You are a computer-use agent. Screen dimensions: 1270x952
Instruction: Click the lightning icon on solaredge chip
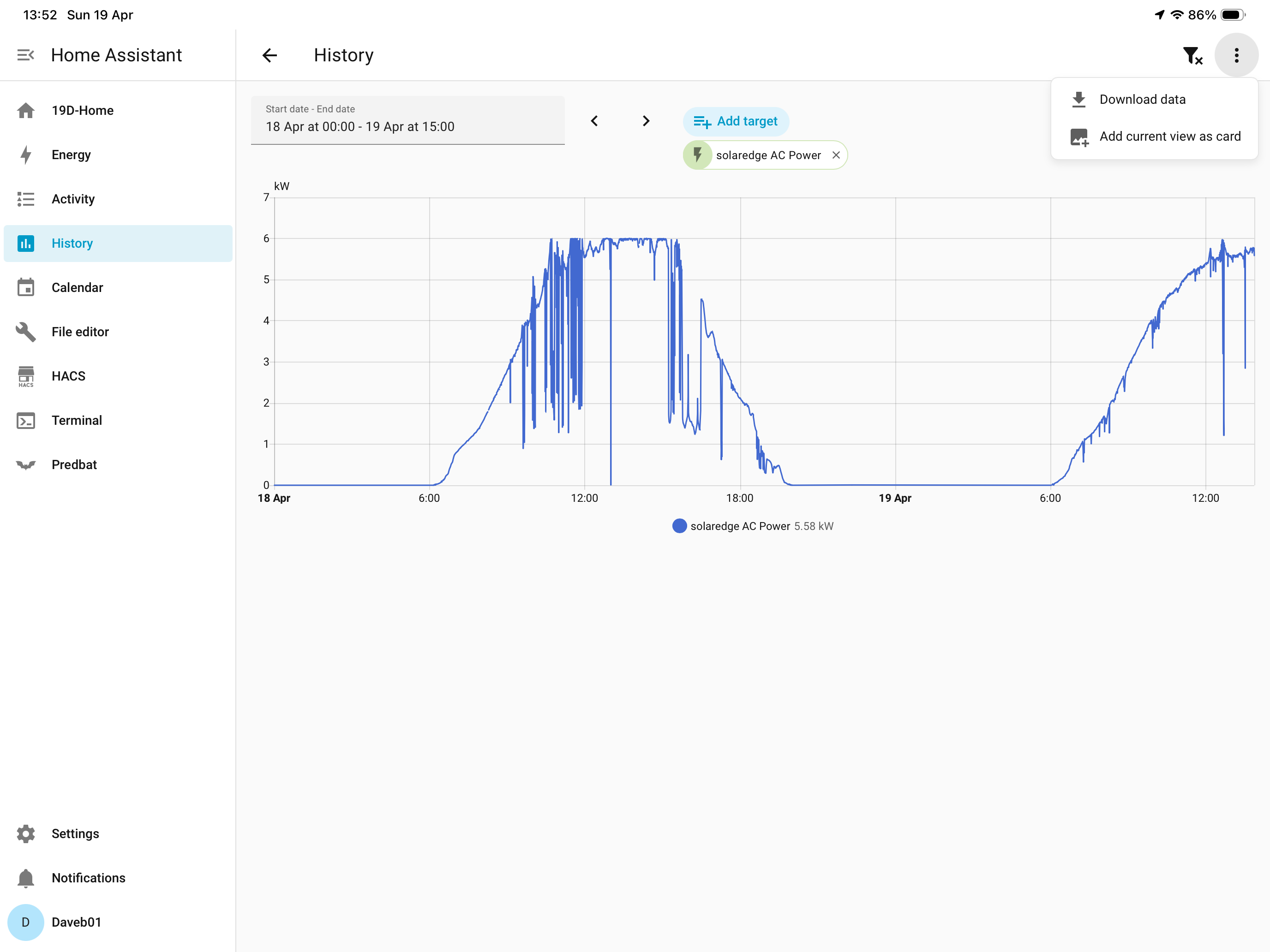tap(698, 155)
